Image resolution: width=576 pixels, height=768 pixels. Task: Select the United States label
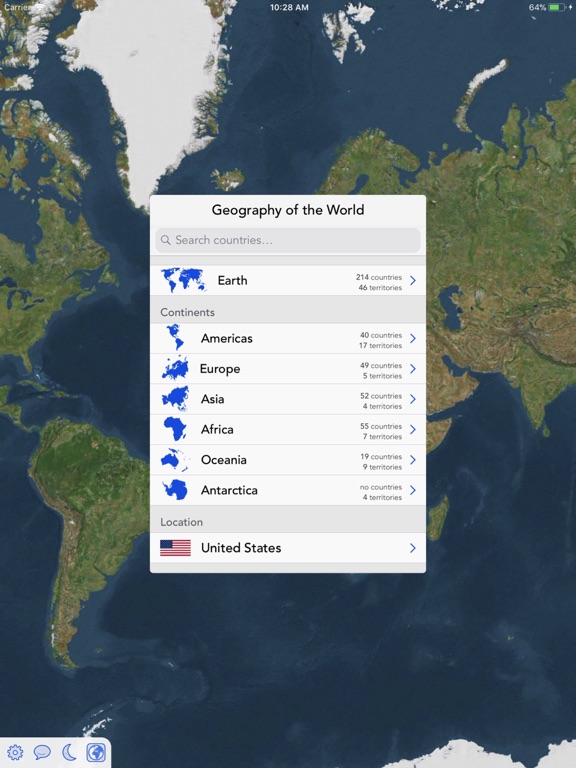pos(241,548)
